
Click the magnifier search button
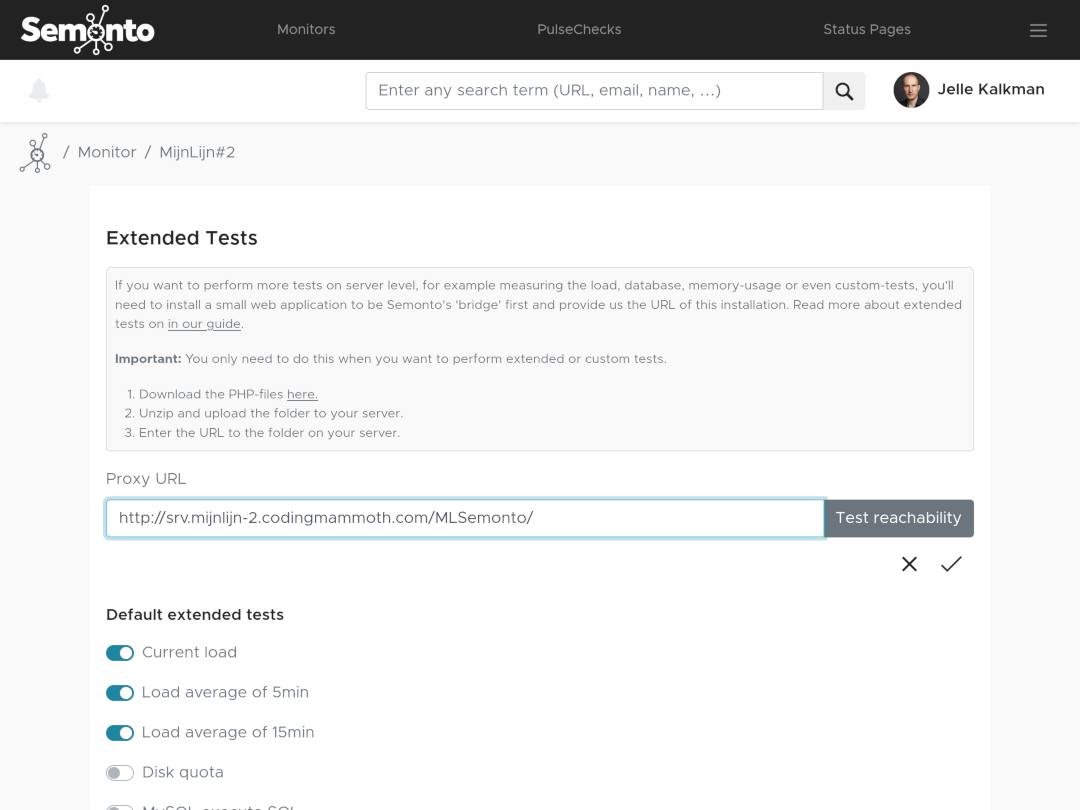click(844, 91)
